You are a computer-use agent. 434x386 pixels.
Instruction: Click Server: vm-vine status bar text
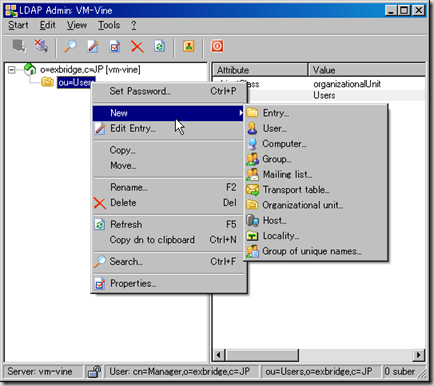coord(40,371)
